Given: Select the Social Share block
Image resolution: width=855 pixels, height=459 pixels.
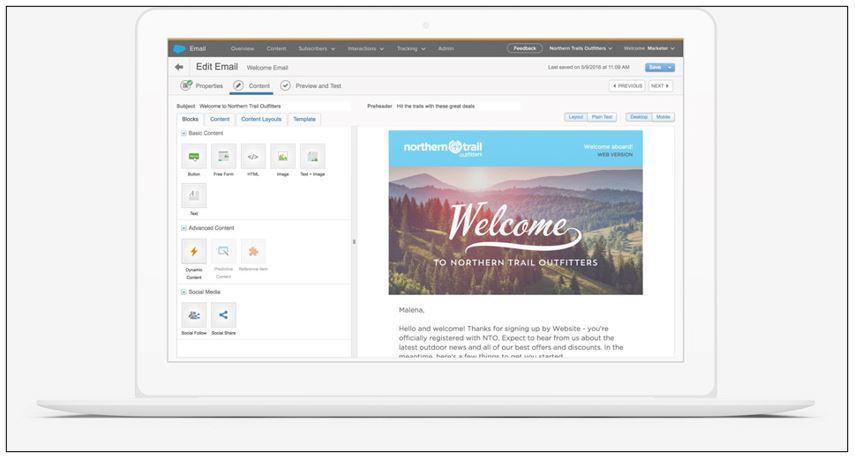Looking at the screenshot, I should pyautogui.click(x=224, y=315).
